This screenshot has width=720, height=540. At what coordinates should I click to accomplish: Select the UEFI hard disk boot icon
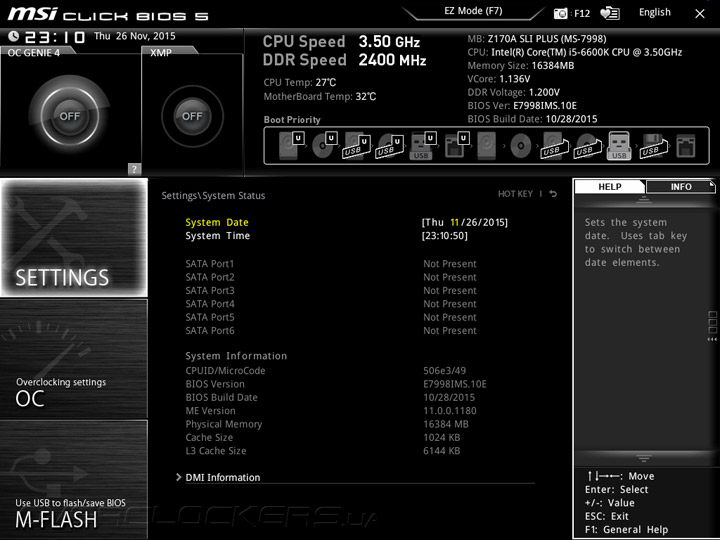pos(291,146)
